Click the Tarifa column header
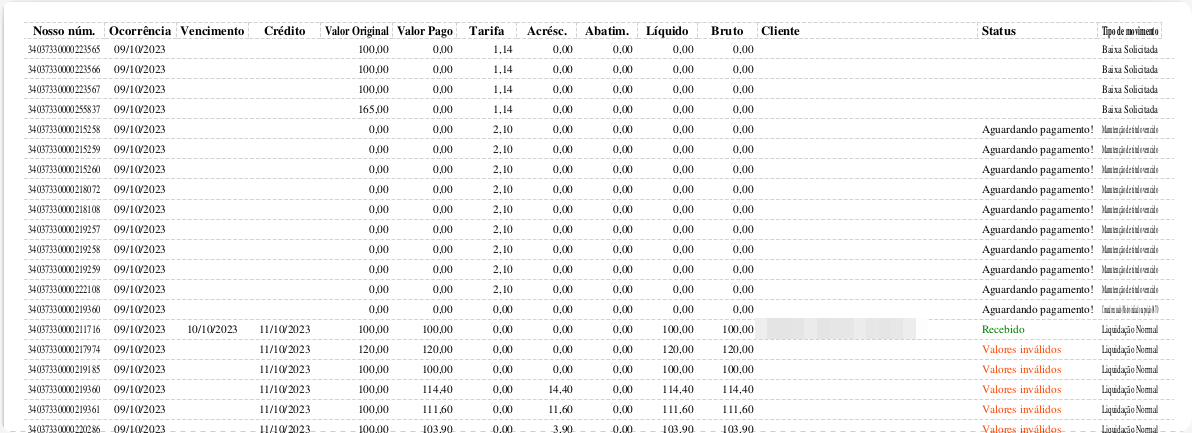This screenshot has width=1192, height=433. [x=486, y=31]
